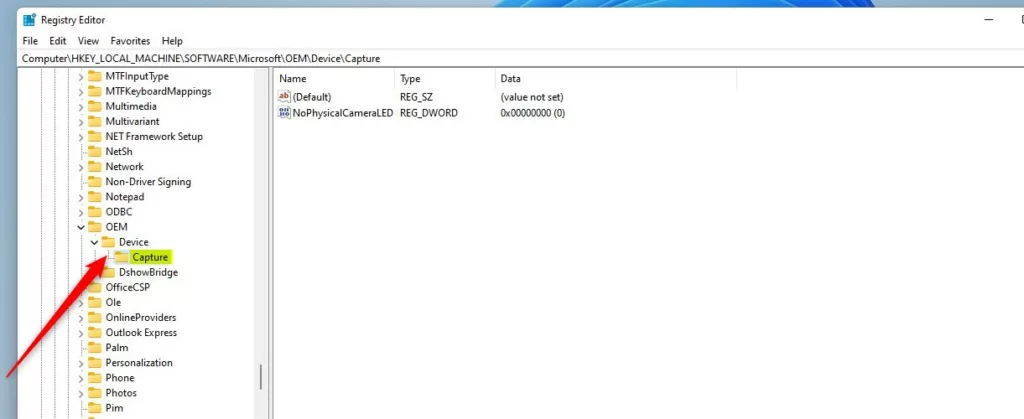Open the File menu
Image resolution: width=1024 pixels, height=419 pixels.
point(30,40)
